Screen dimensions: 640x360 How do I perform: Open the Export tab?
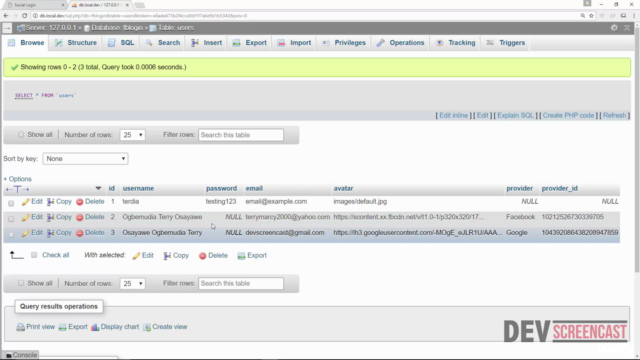(x=249, y=43)
